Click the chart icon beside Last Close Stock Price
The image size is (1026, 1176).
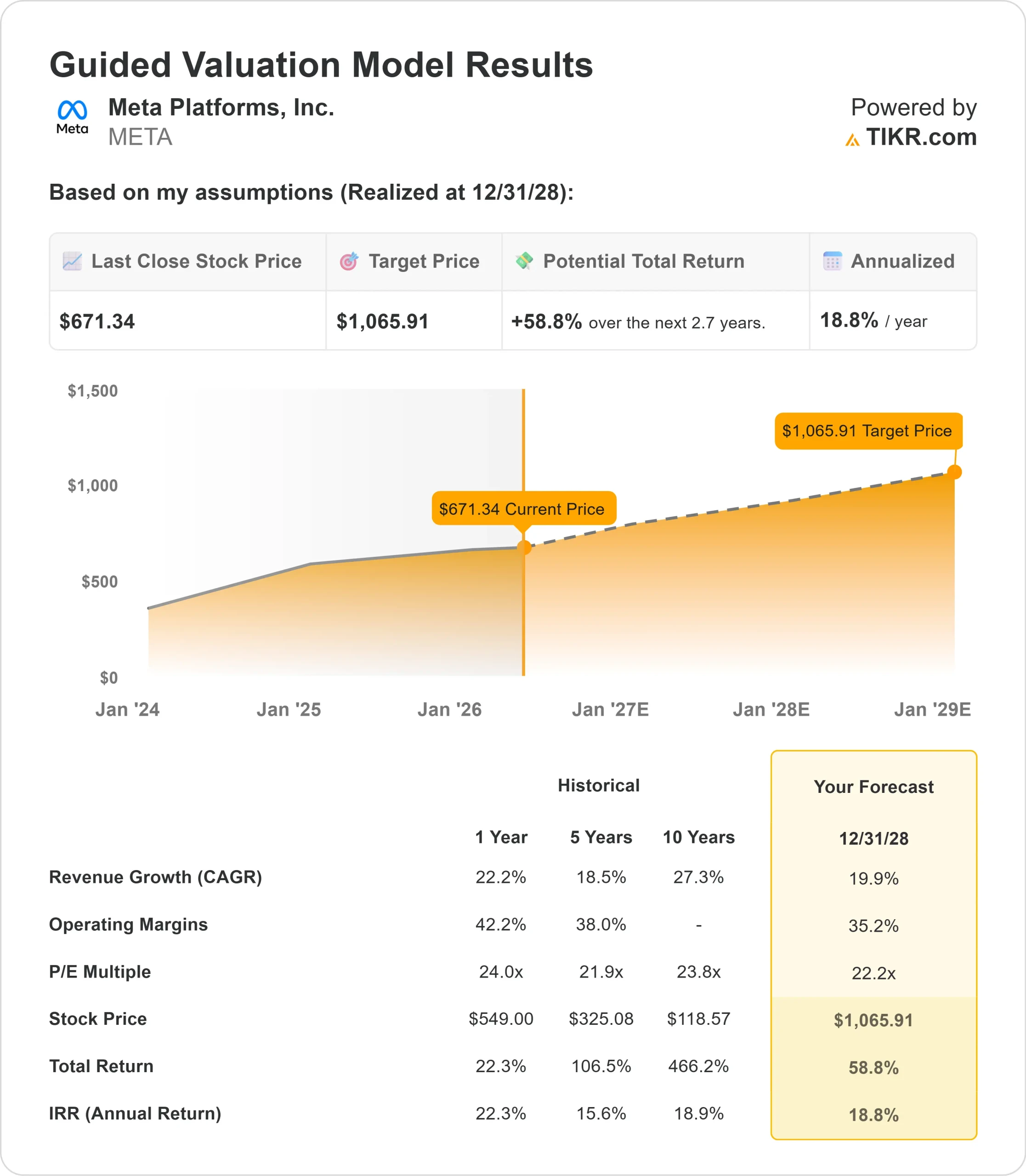(72, 261)
